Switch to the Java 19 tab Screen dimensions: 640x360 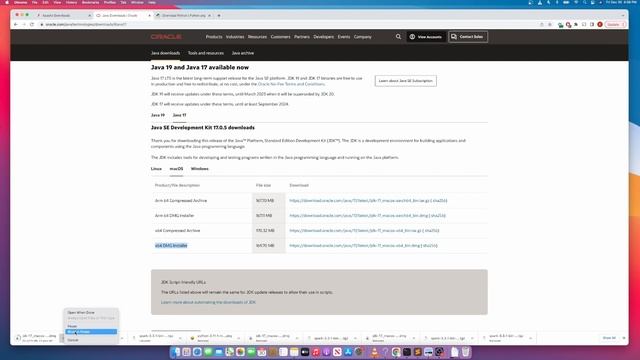(x=158, y=115)
